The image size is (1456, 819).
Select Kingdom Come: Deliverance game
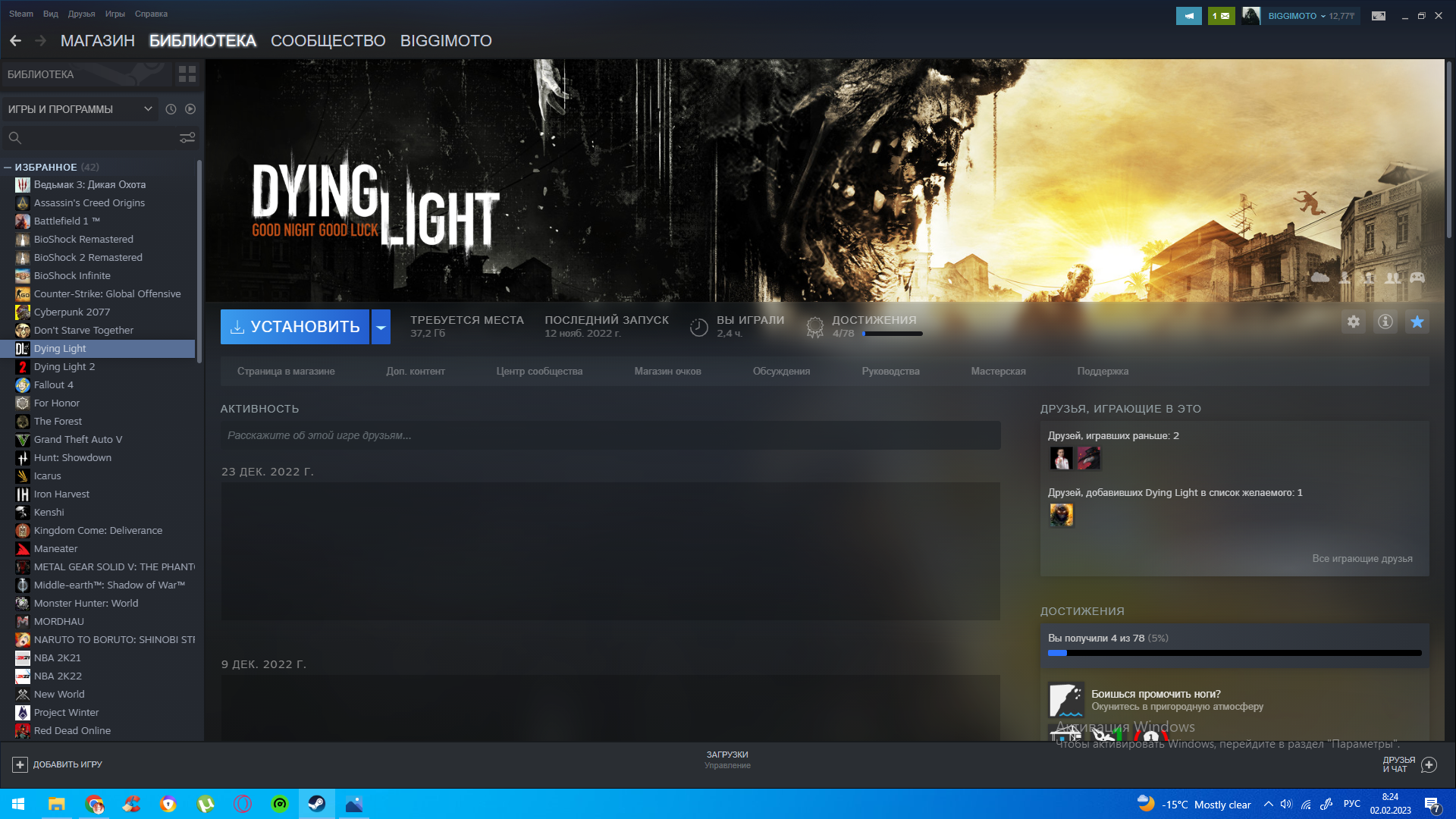(97, 531)
